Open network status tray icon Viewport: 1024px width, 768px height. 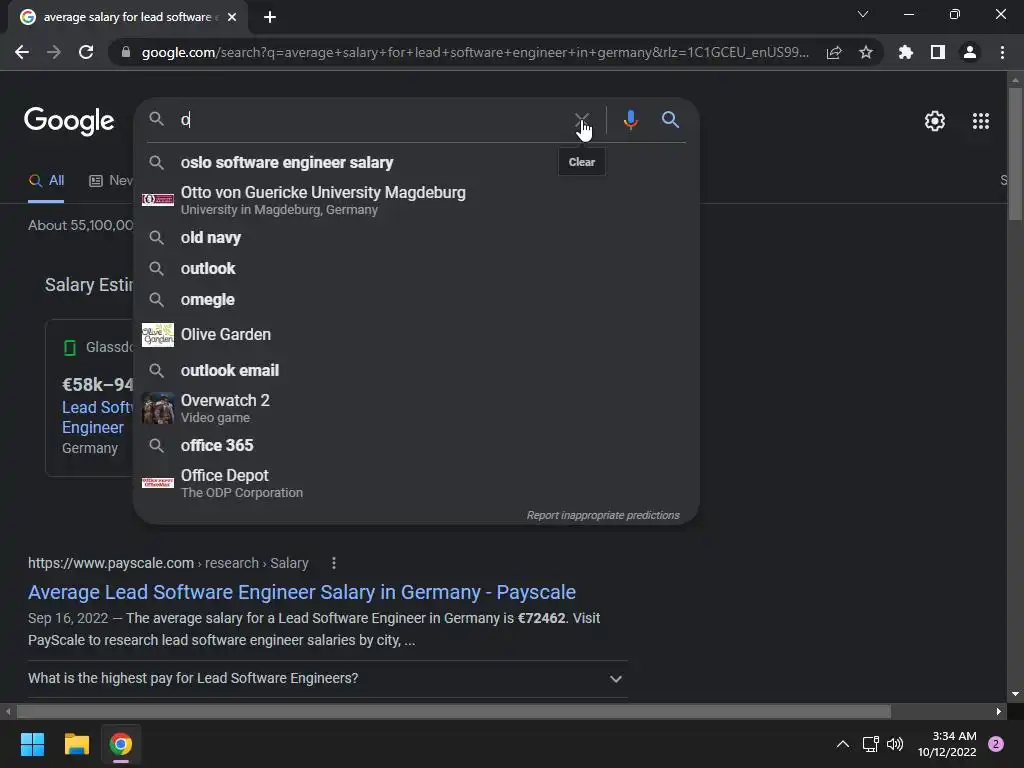tap(870, 744)
